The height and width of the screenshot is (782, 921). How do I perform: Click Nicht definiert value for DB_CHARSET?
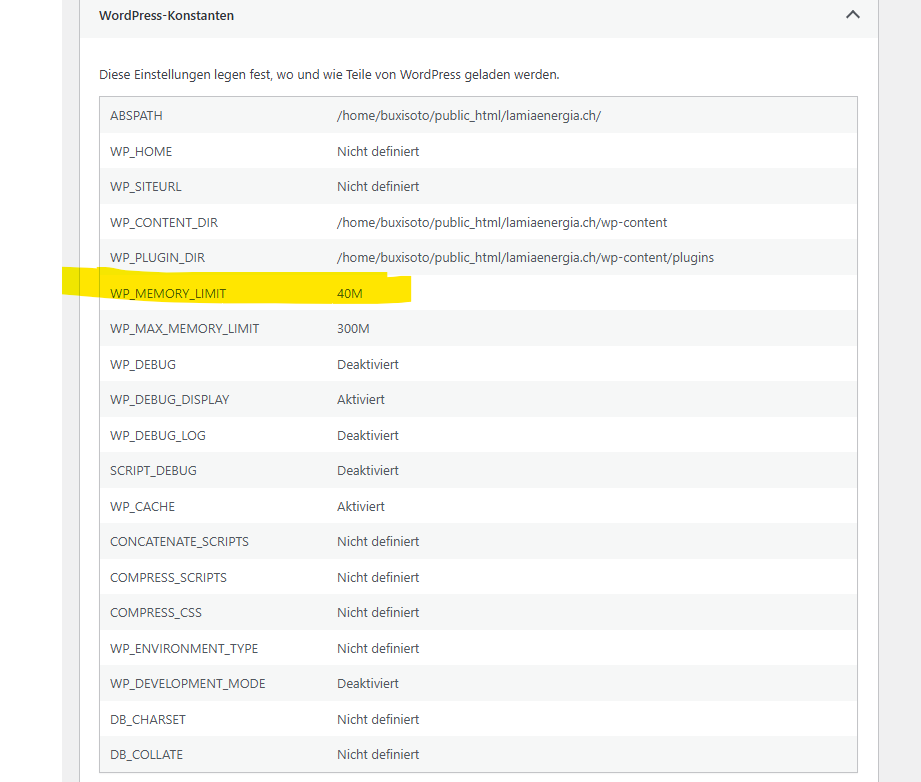378,720
